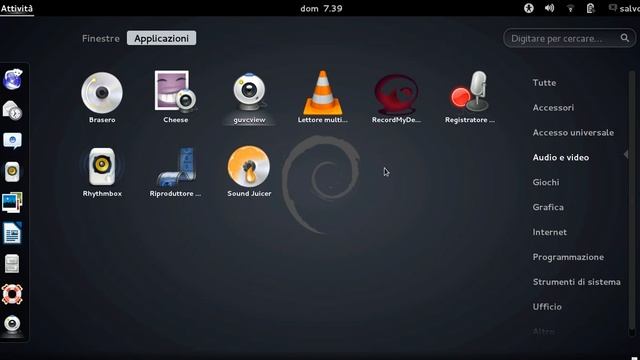Select the Accessori category
The height and width of the screenshot is (360, 640).
[553, 108]
